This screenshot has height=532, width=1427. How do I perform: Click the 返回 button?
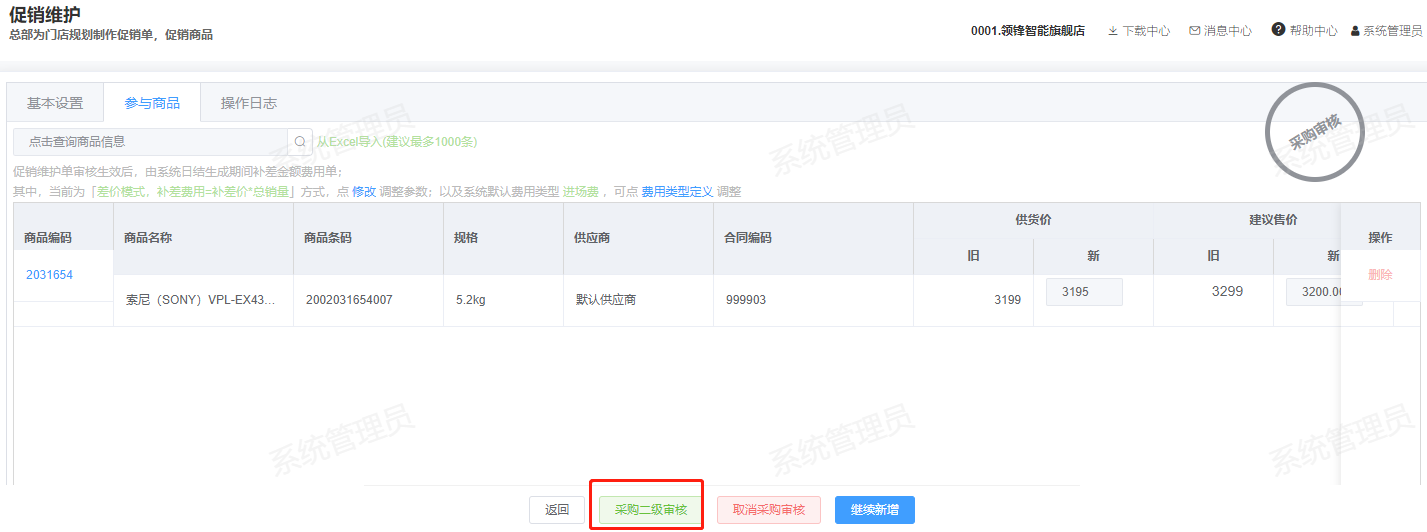(x=557, y=510)
